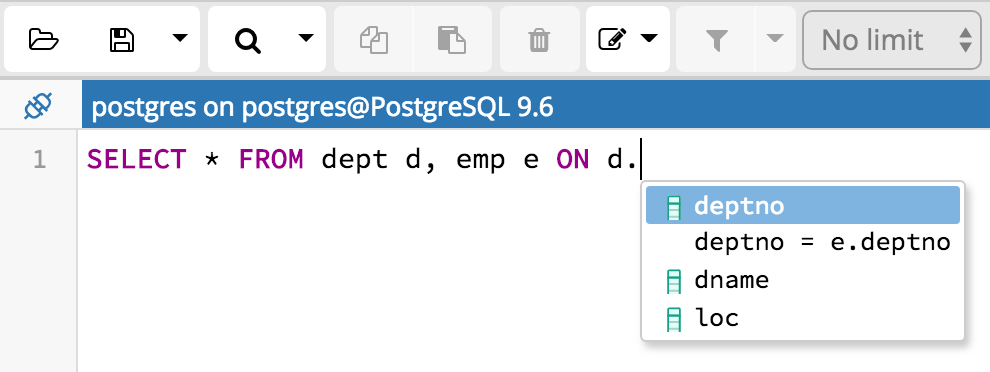
Task: Save the query with the floppy icon
Action: point(122,39)
